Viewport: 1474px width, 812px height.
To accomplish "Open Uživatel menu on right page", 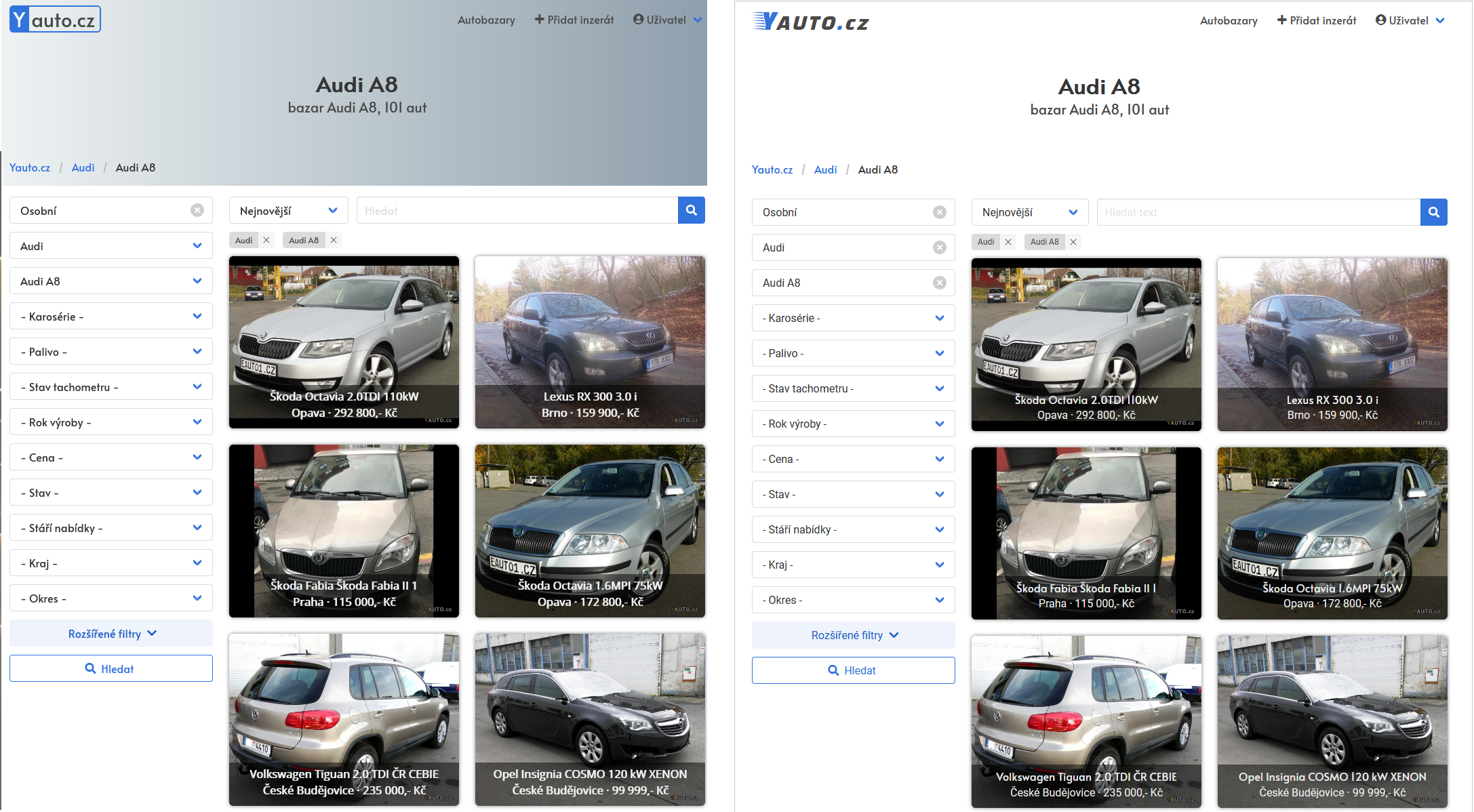I will [x=1409, y=20].
